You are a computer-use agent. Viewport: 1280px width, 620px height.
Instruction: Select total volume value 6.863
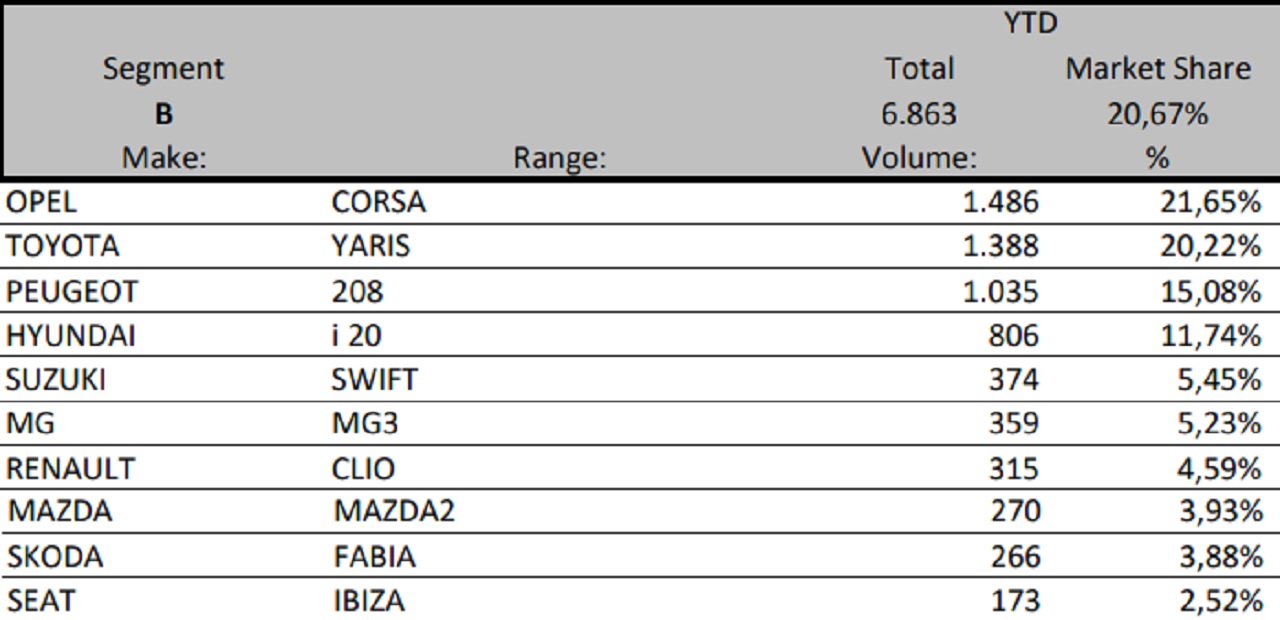919,114
